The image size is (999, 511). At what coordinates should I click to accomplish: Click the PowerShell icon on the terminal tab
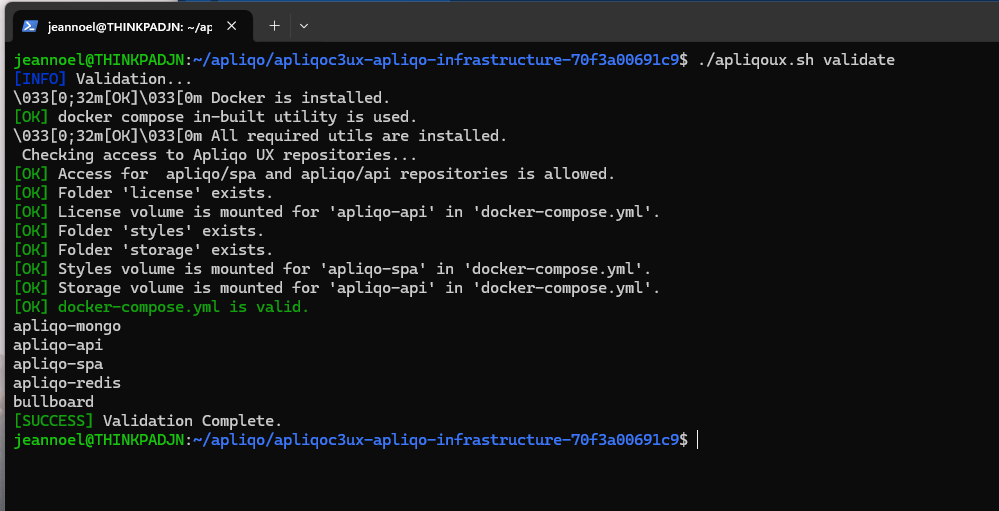pos(31,27)
